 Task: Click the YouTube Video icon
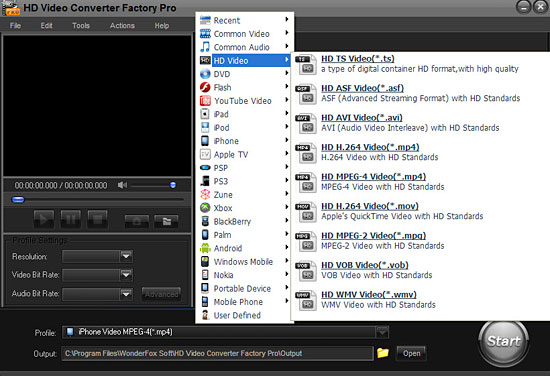click(205, 101)
